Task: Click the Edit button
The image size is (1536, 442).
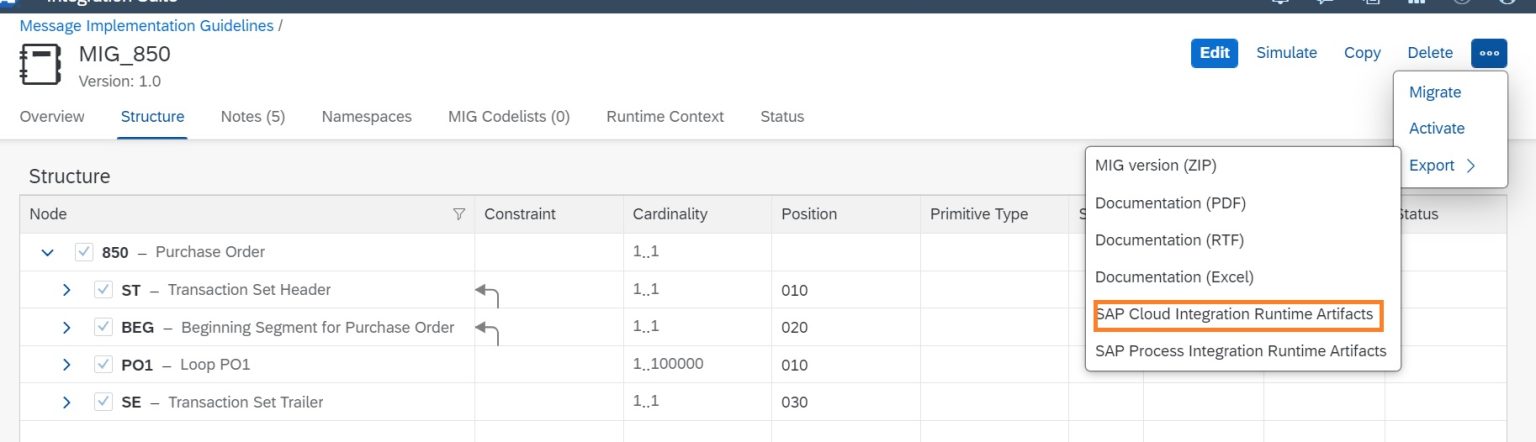Action: pyautogui.click(x=1214, y=53)
